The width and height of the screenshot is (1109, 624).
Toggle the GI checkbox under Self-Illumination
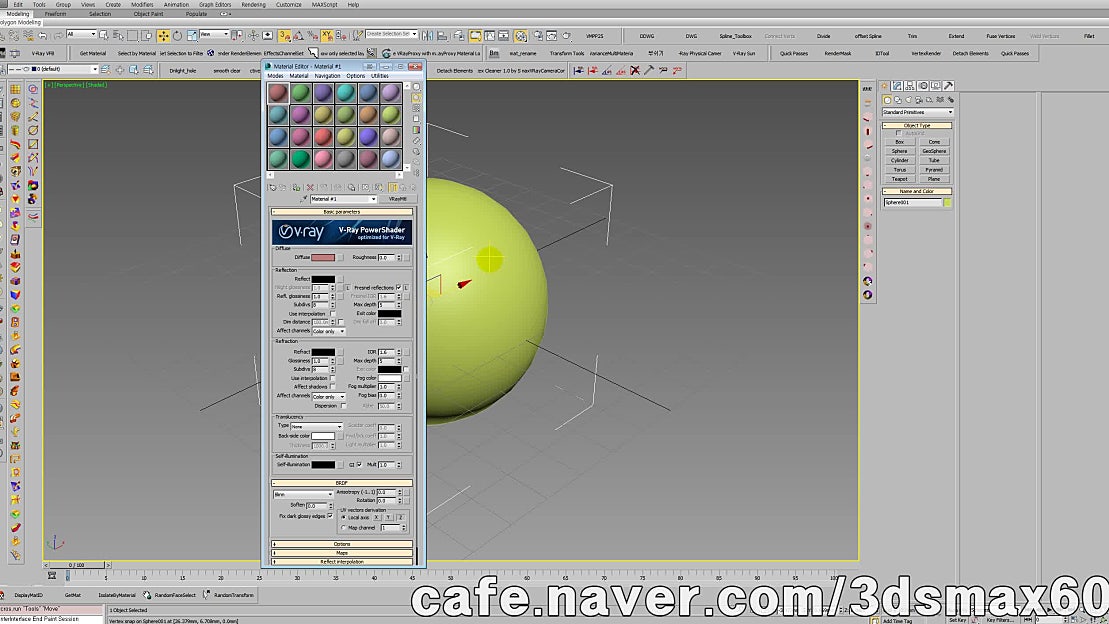pos(359,465)
